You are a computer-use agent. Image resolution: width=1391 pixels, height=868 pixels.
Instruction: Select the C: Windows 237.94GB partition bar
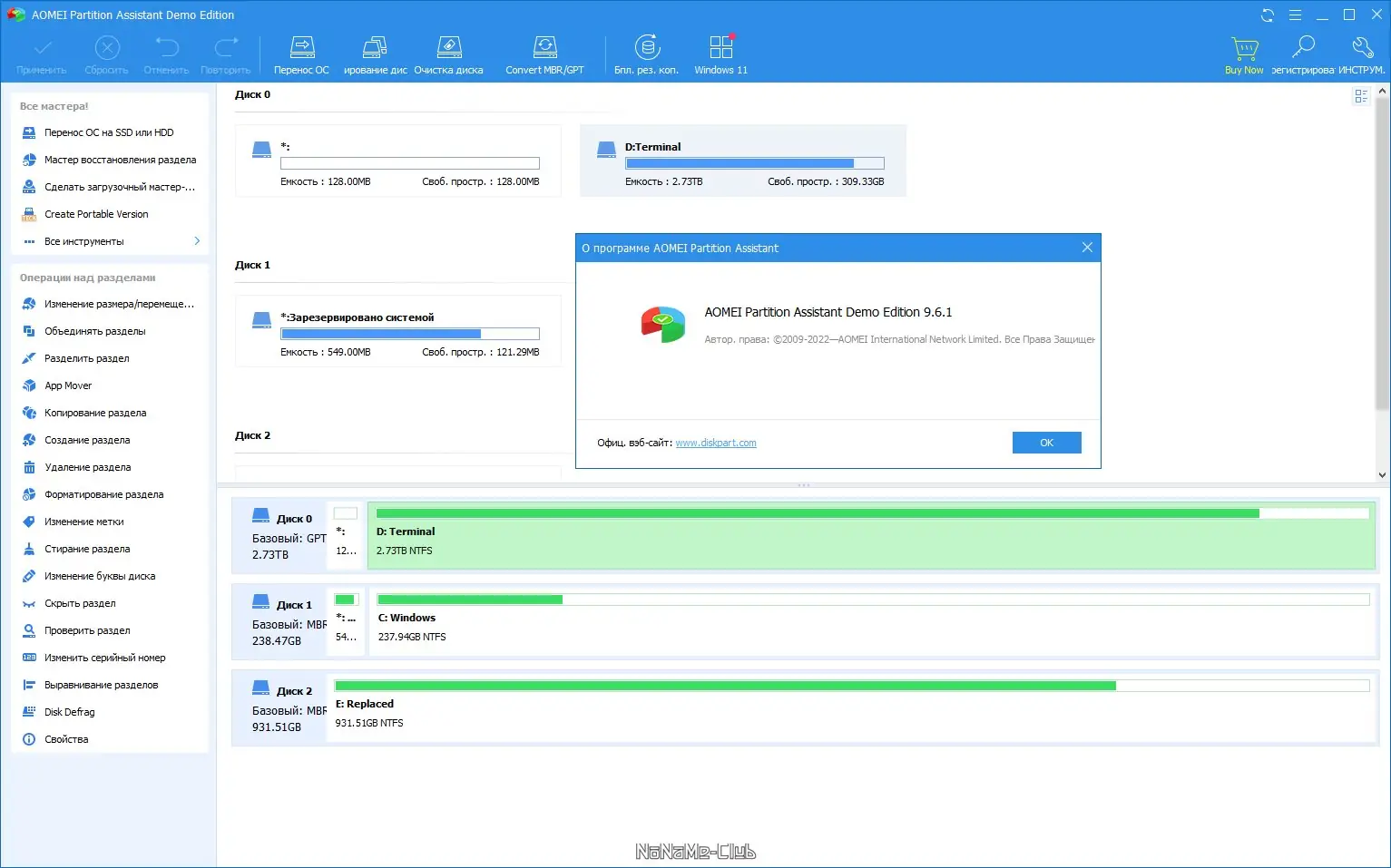click(x=873, y=622)
